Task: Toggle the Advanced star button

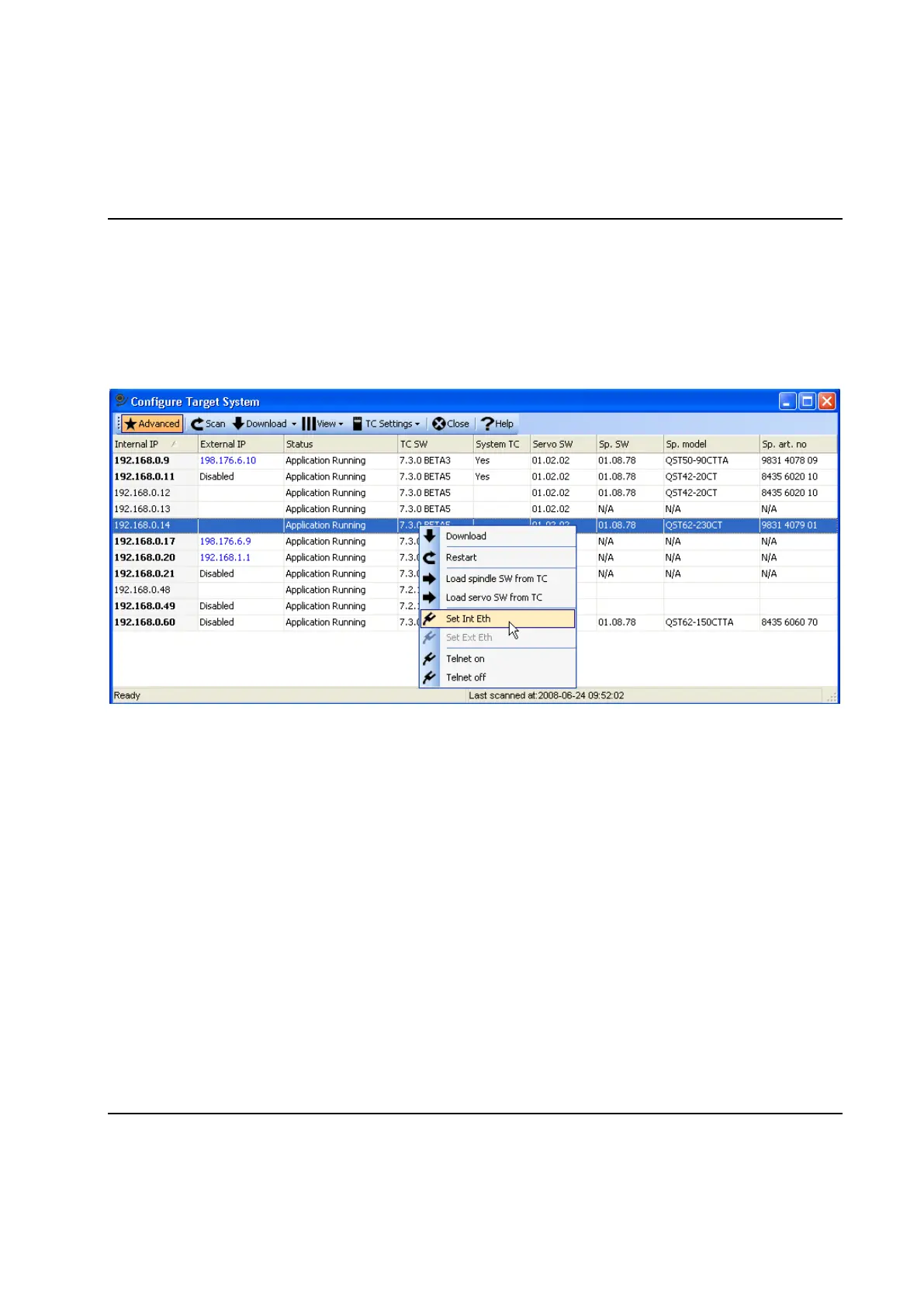Action: [x=152, y=424]
